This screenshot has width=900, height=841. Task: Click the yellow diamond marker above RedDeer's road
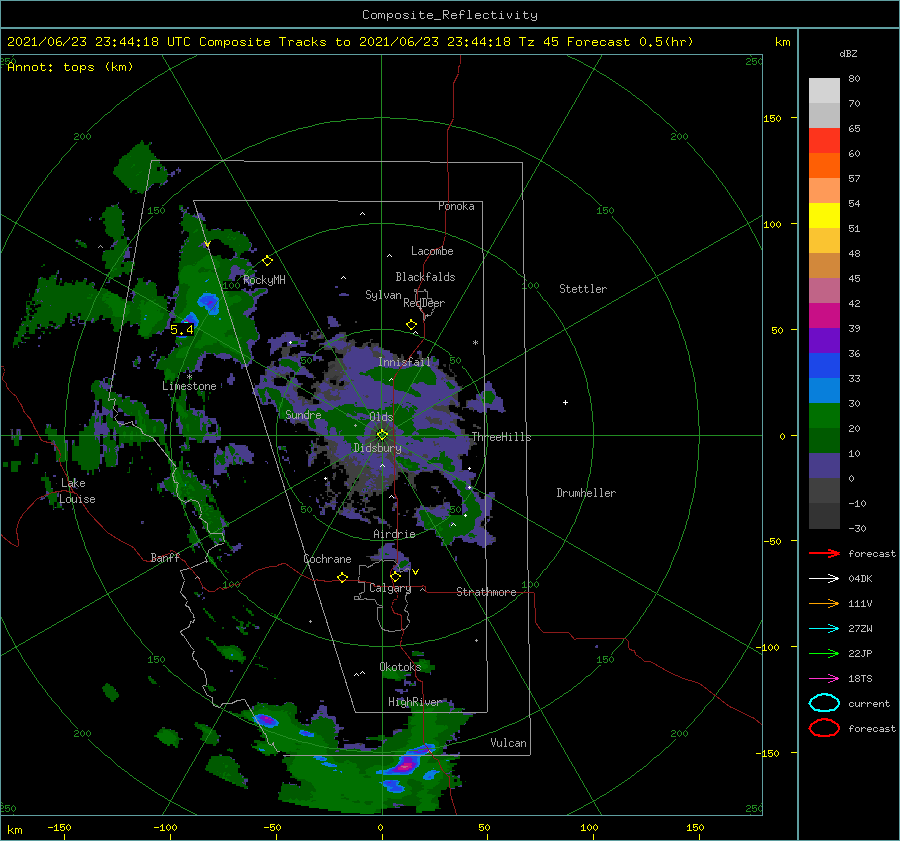tap(411, 325)
